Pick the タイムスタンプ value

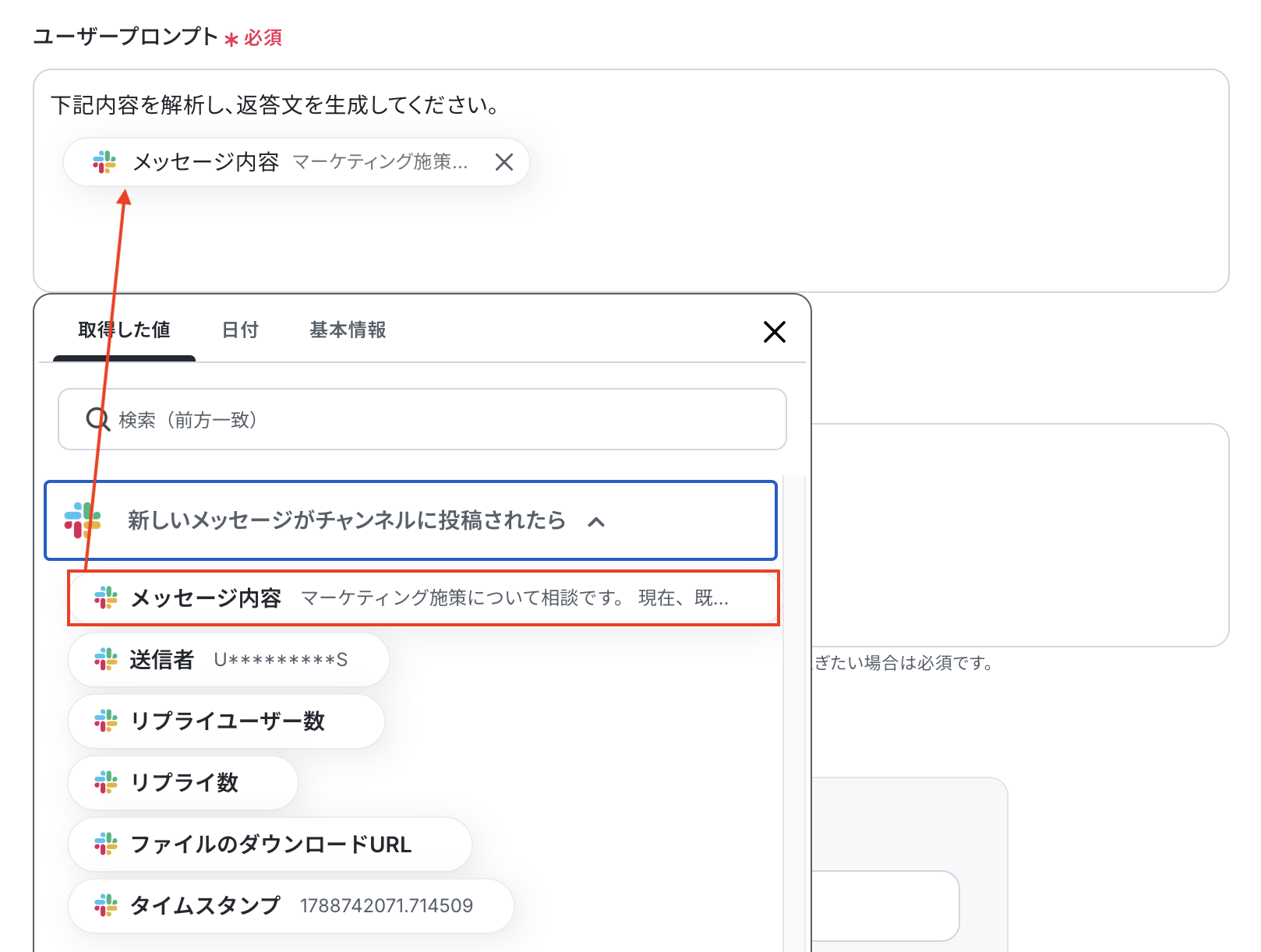(291, 905)
